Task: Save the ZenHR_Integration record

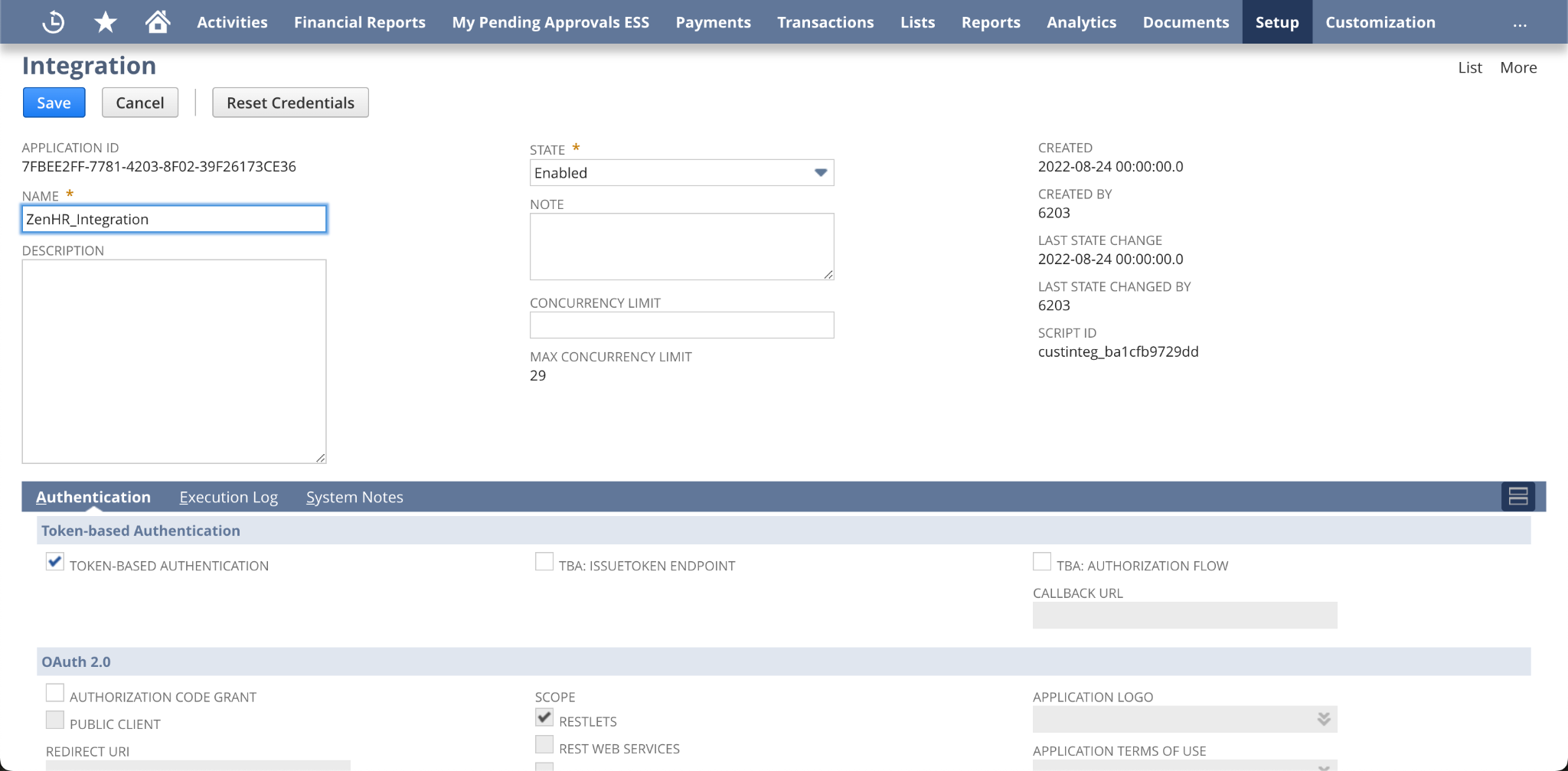Action: click(54, 102)
